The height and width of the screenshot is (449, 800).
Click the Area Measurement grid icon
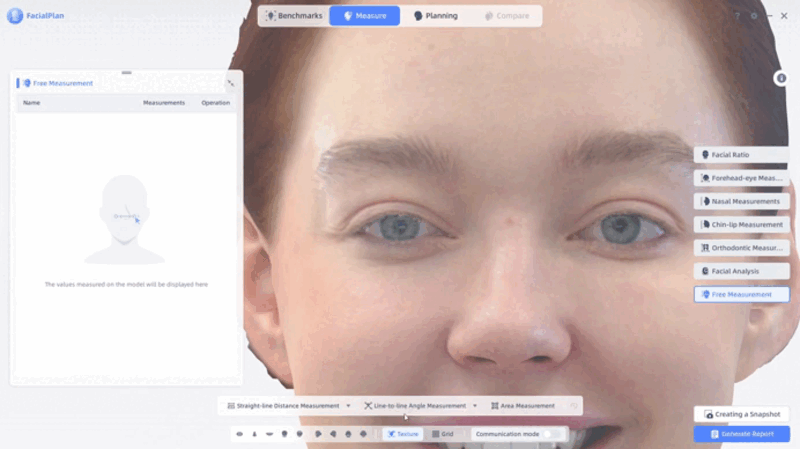point(494,406)
